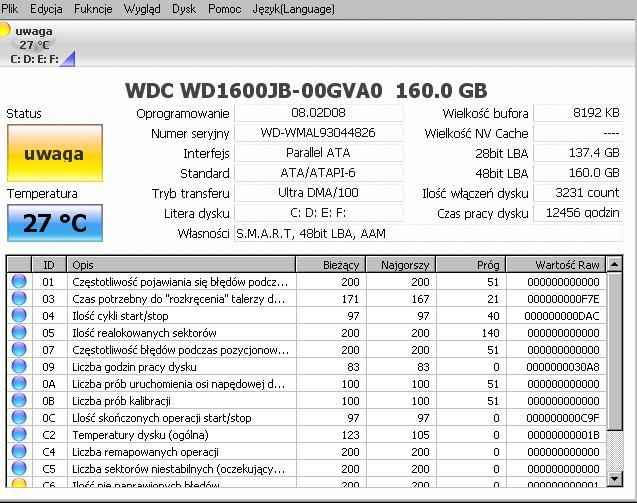
Task: Click the serial number field WD-WMAL93044826
Action: (x=319, y=133)
